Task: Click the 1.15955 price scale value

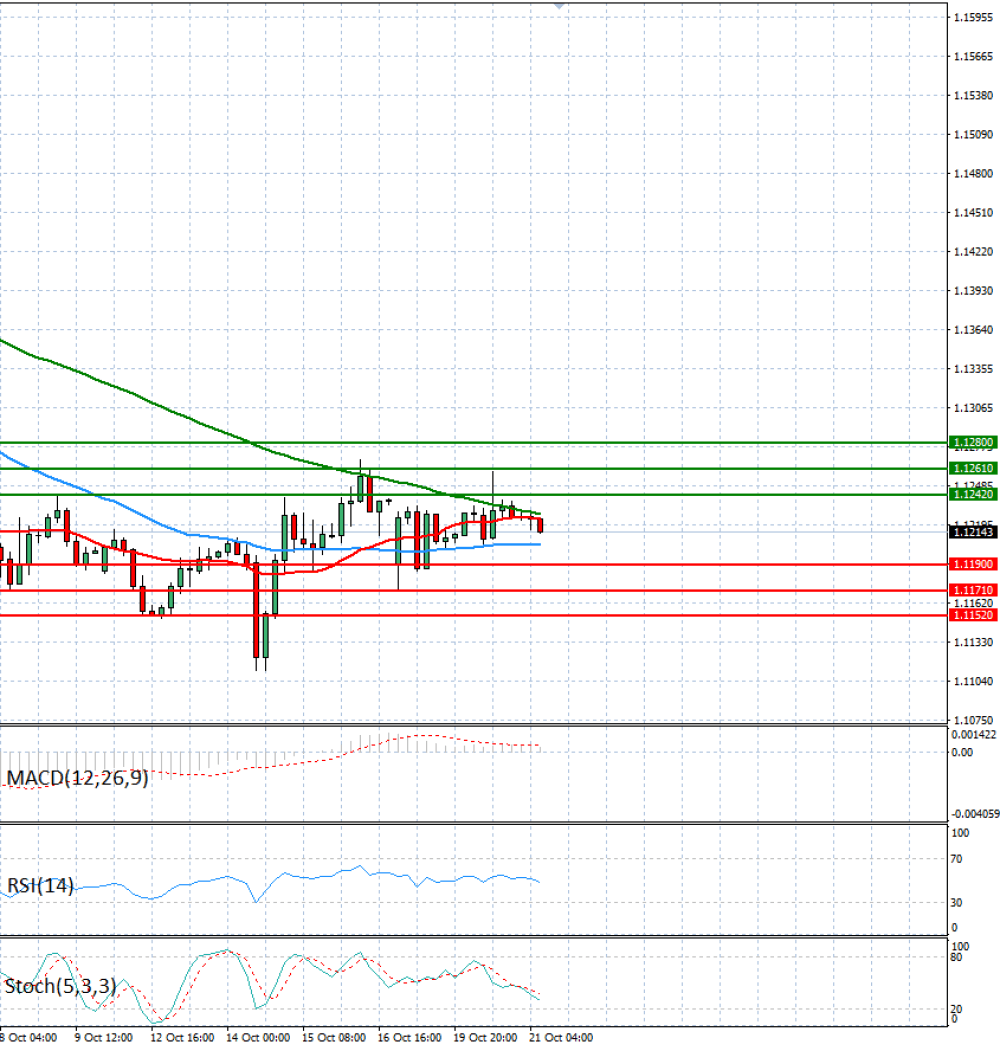Action: (x=973, y=17)
